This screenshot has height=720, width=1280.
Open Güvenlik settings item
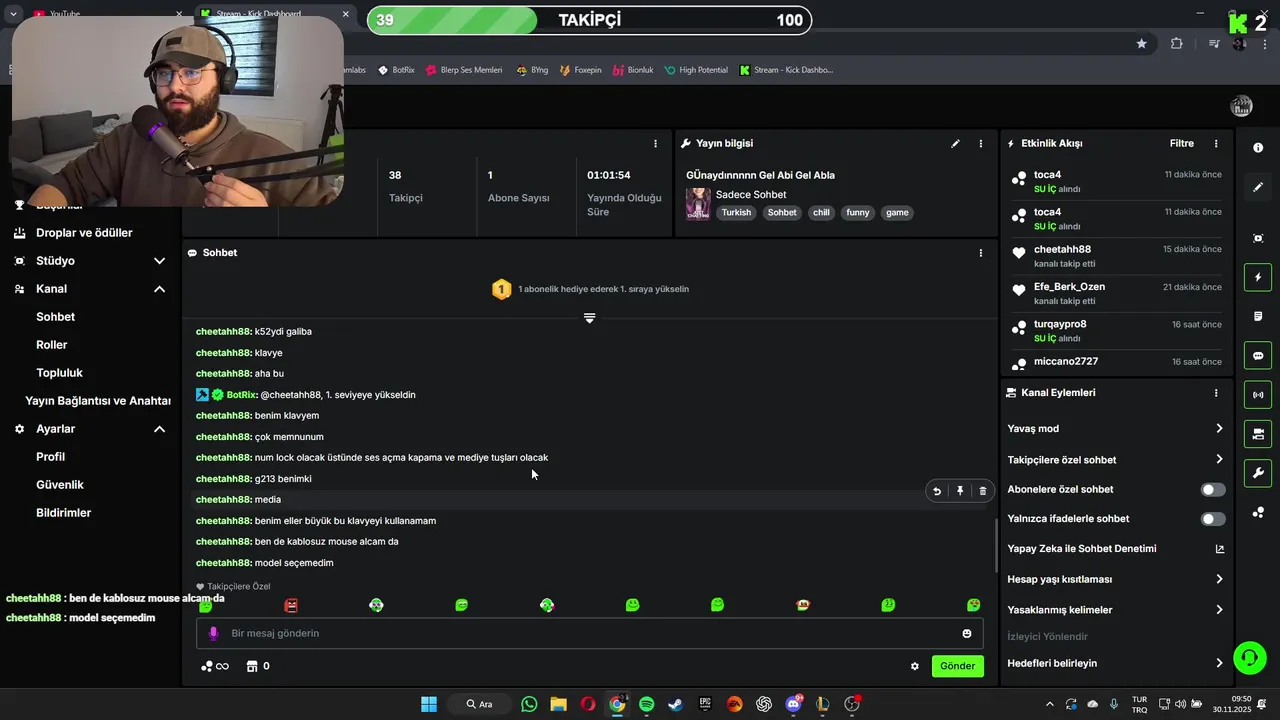point(60,485)
